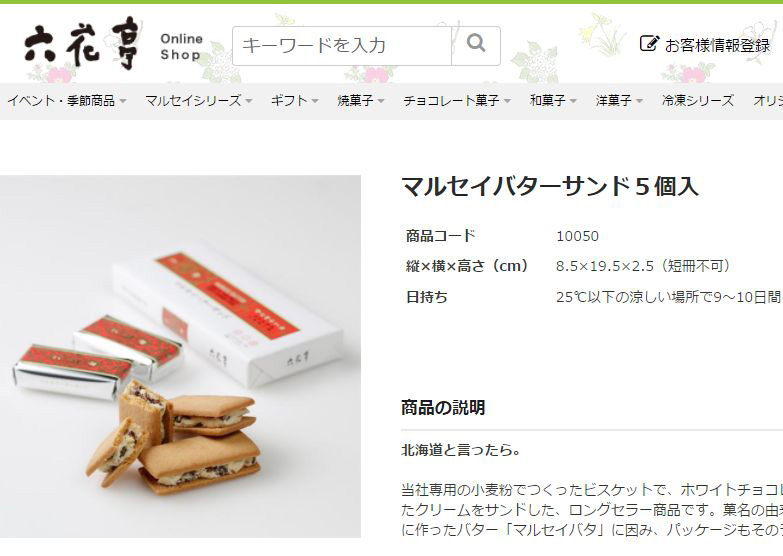Click the magnifying glass search icon

[476, 45]
